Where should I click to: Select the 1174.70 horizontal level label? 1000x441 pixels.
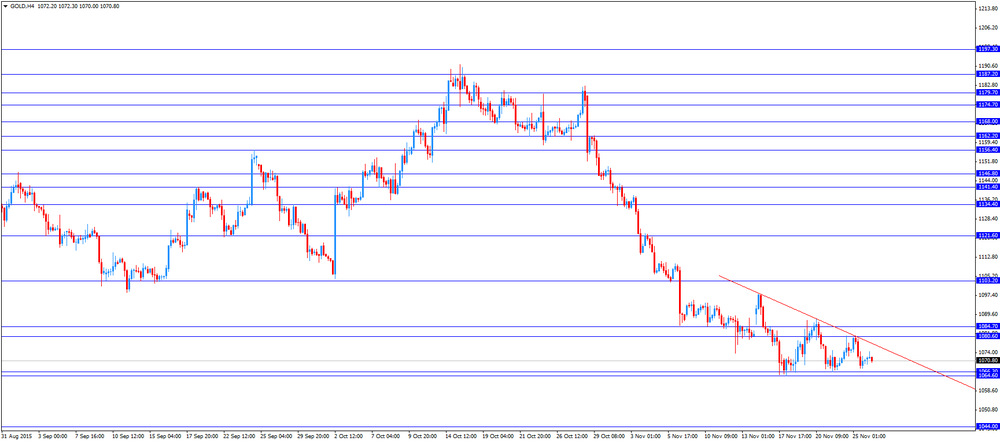988,105
